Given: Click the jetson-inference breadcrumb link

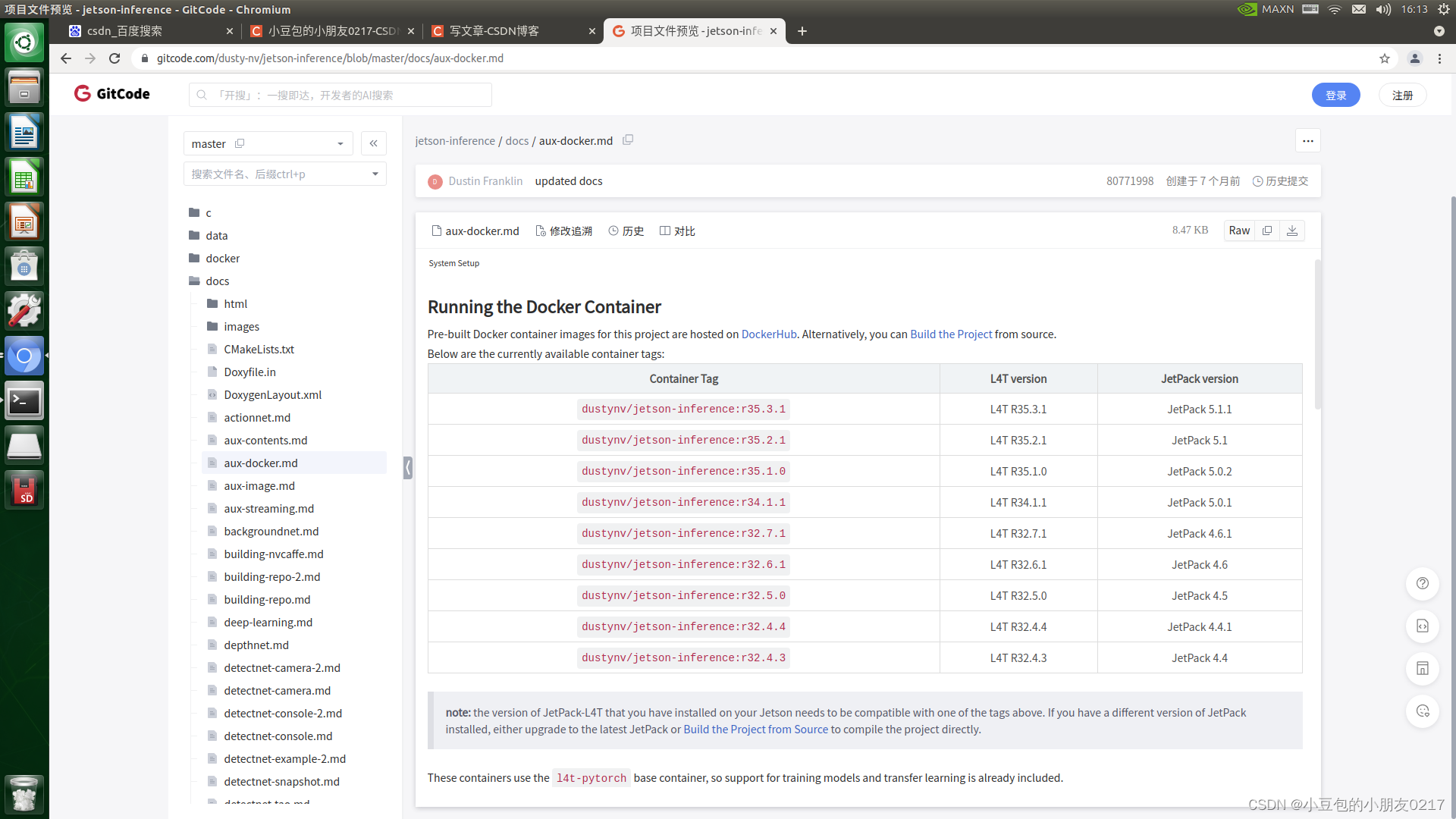Looking at the screenshot, I should [x=455, y=141].
